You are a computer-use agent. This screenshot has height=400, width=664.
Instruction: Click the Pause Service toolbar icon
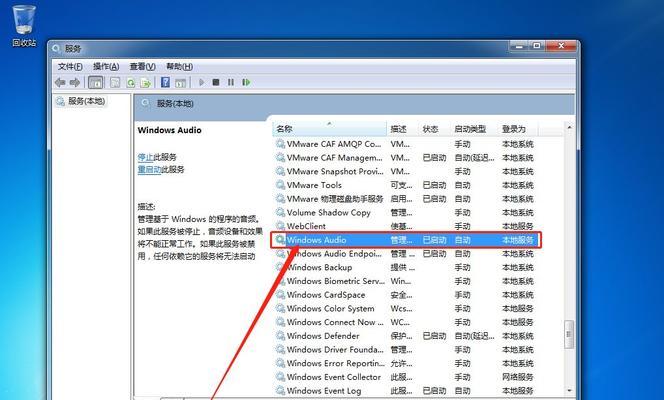pos(231,82)
